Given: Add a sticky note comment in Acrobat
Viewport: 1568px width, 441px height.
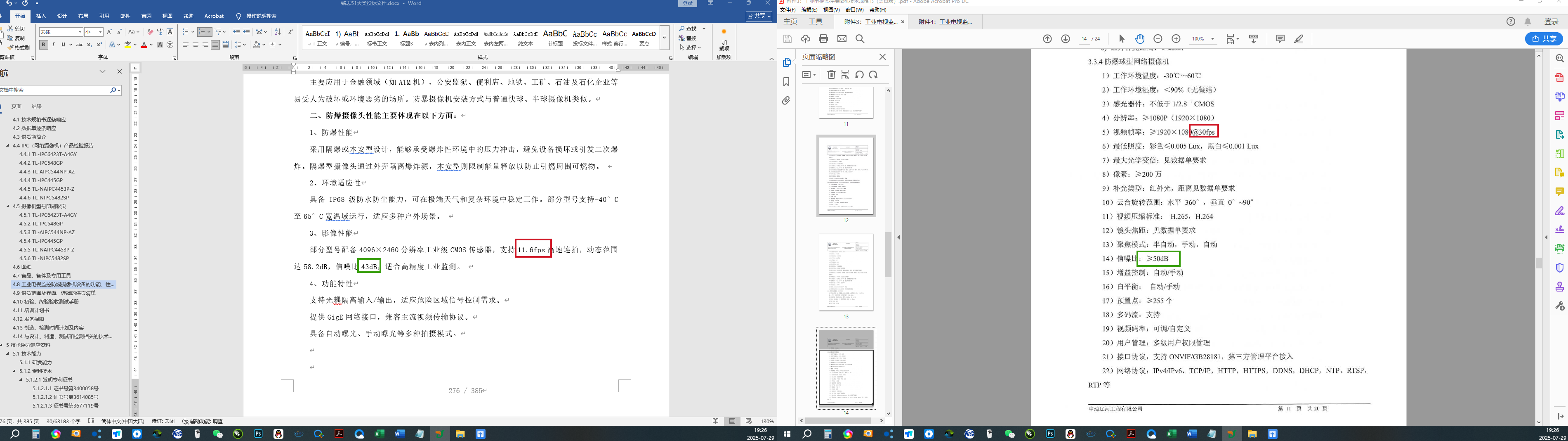Looking at the screenshot, I should (x=1280, y=38).
